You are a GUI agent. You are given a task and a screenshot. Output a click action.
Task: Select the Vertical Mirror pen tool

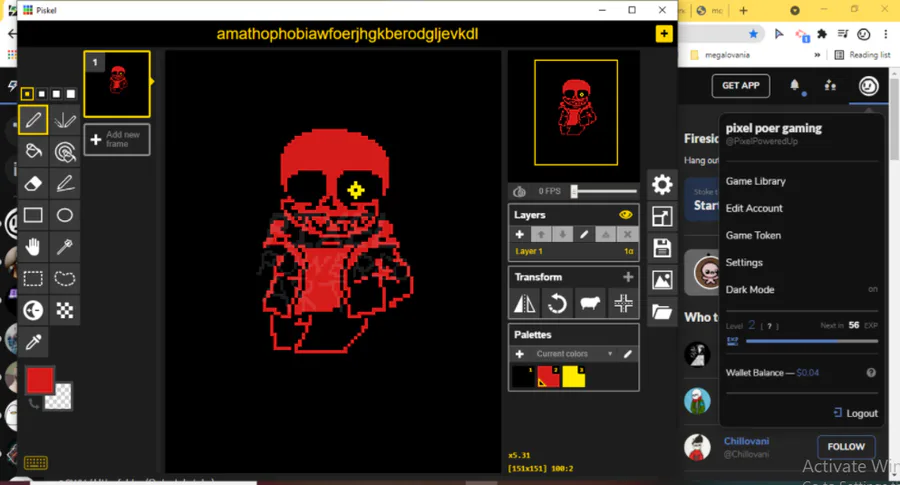coord(64,120)
